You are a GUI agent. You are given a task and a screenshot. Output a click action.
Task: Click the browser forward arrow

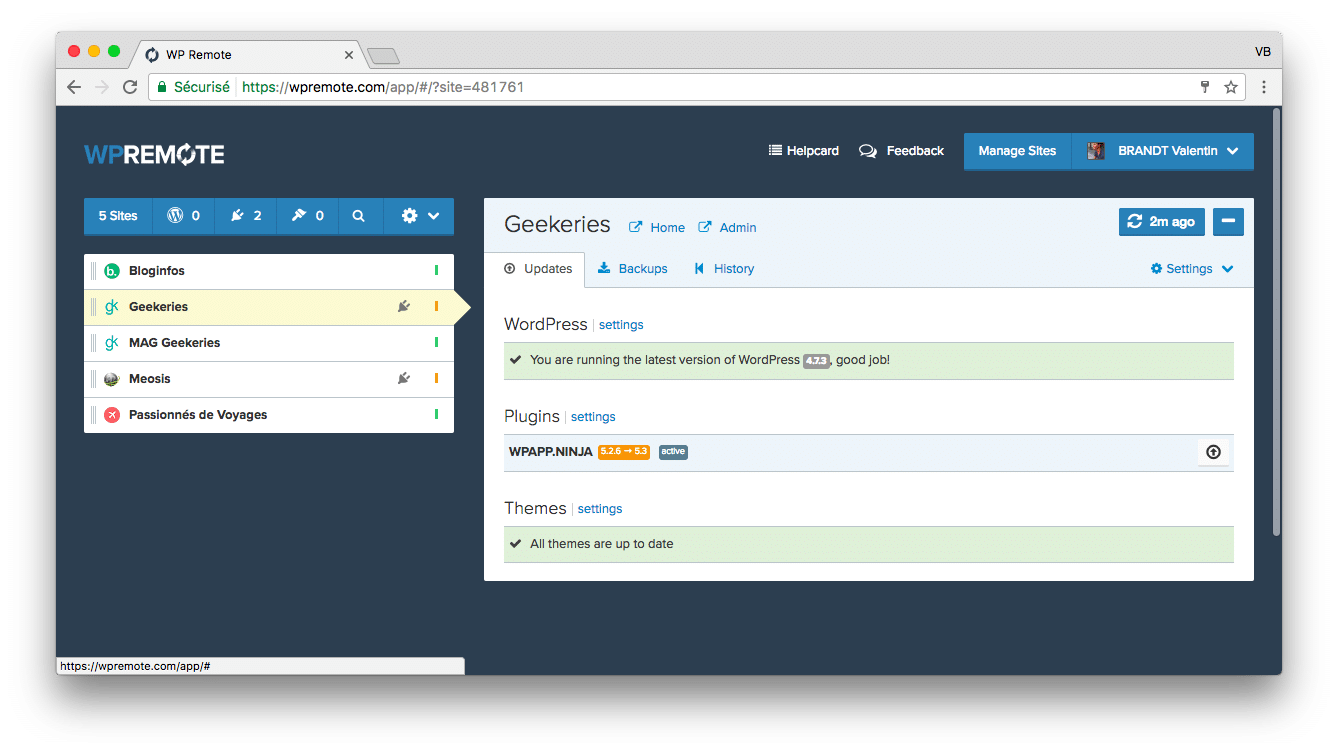pyautogui.click(x=102, y=87)
